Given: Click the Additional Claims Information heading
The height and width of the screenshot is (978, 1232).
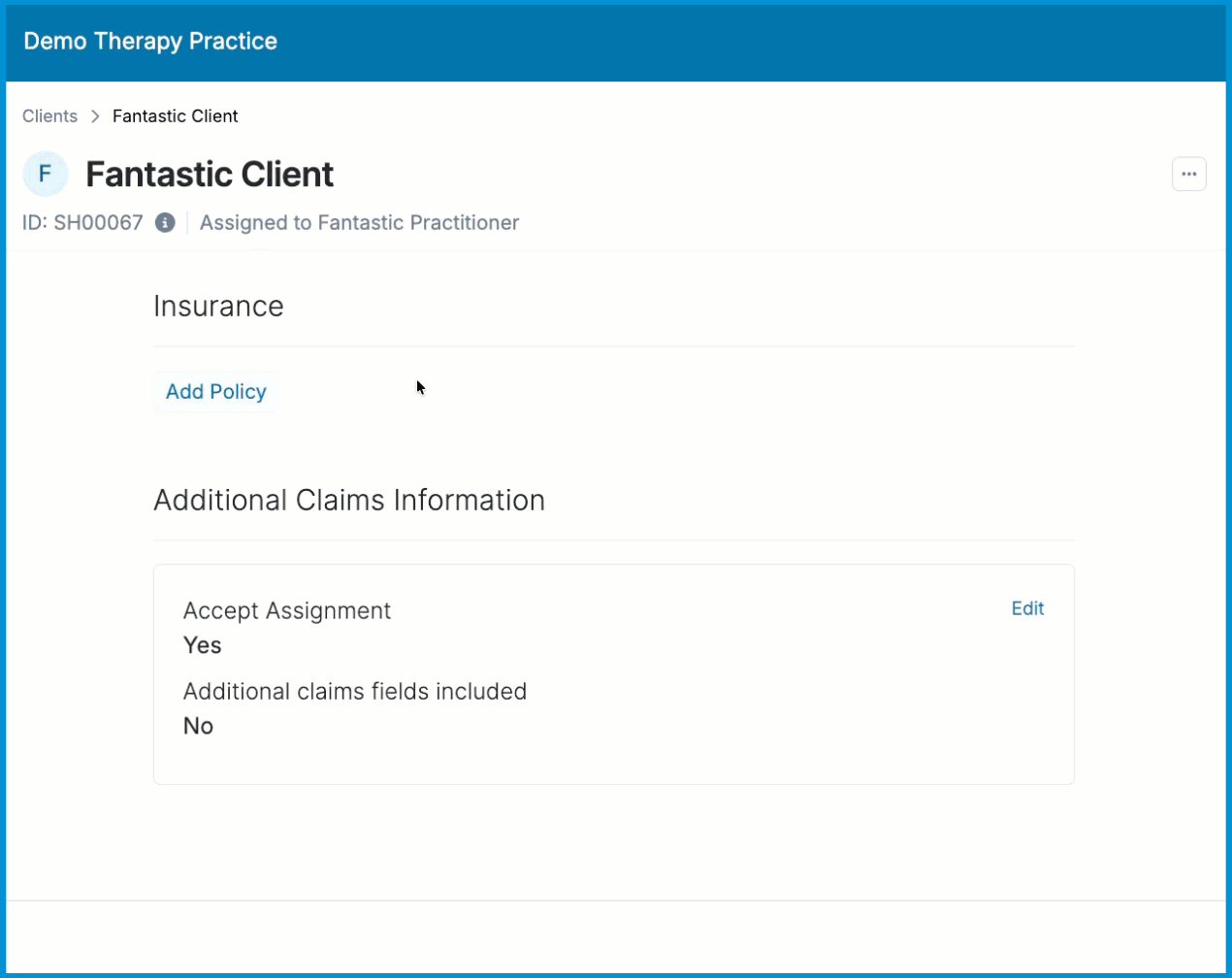Looking at the screenshot, I should pos(349,500).
